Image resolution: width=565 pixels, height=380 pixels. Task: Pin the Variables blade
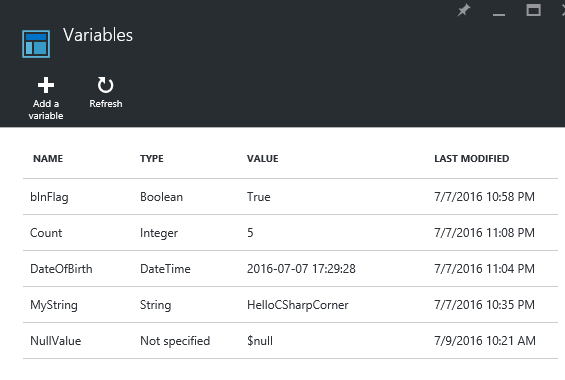(464, 10)
